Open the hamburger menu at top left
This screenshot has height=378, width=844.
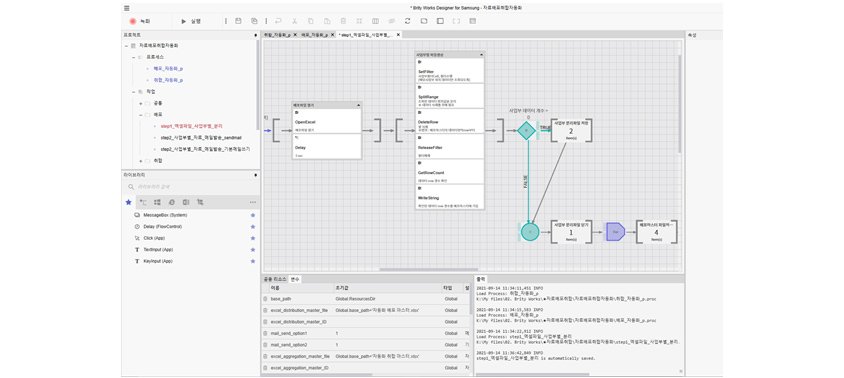(x=126, y=8)
